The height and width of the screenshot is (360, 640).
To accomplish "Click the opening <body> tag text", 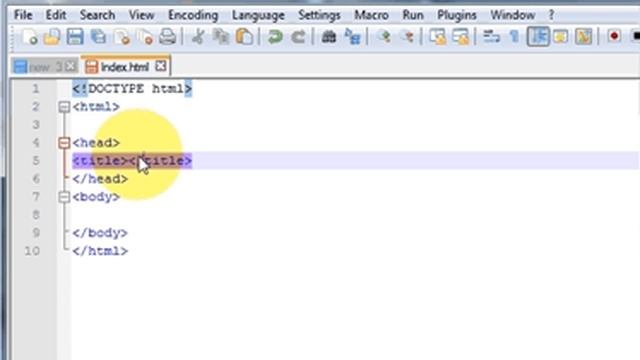I will coord(96,197).
